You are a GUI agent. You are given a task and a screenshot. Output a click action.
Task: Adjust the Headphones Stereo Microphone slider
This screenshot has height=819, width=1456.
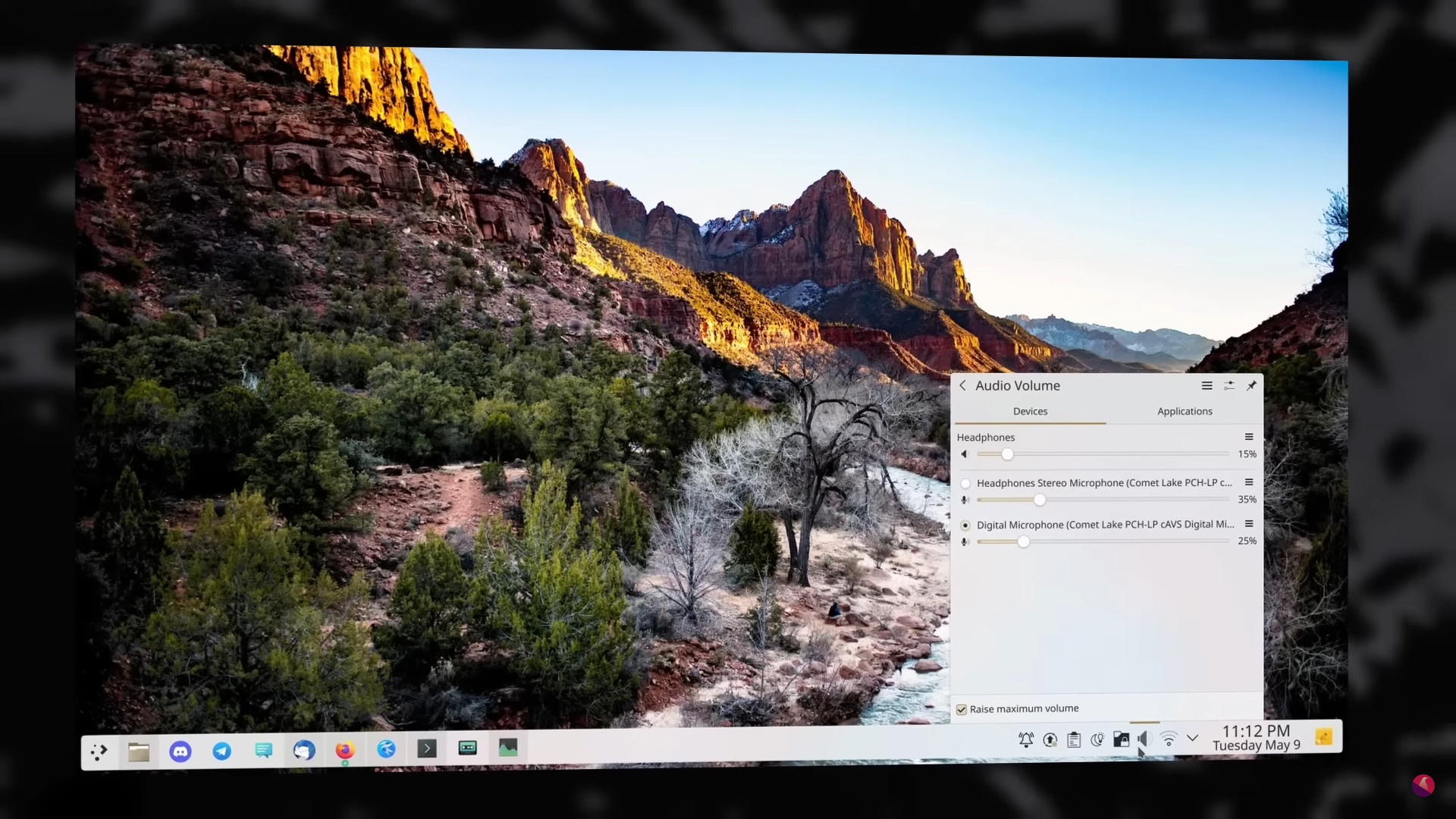[1103, 500]
